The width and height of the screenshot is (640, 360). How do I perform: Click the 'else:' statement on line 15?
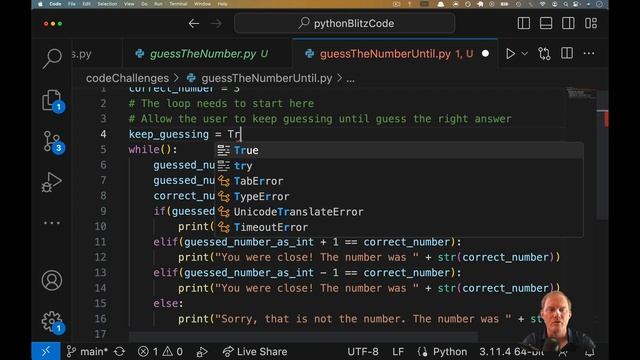[168, 303]
